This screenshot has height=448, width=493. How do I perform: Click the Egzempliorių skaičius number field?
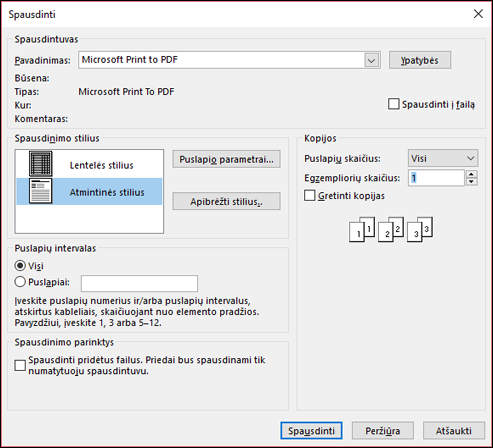tap(436, 178)
